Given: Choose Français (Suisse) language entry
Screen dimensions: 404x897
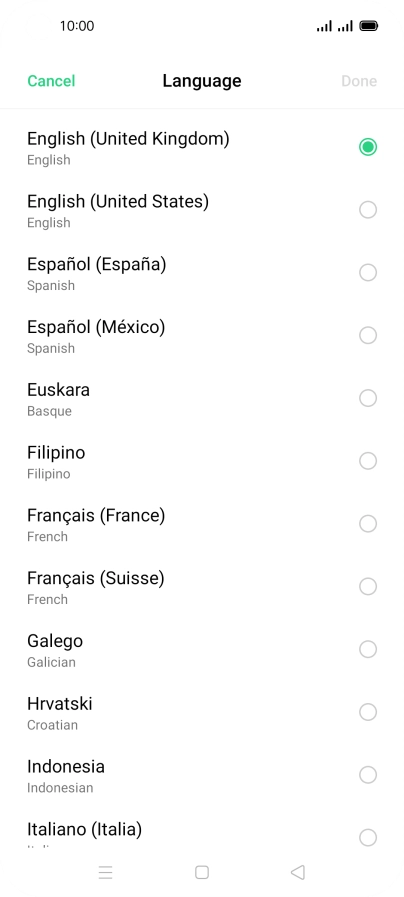Looking at the screenshot, I should (x=202, y=587).
